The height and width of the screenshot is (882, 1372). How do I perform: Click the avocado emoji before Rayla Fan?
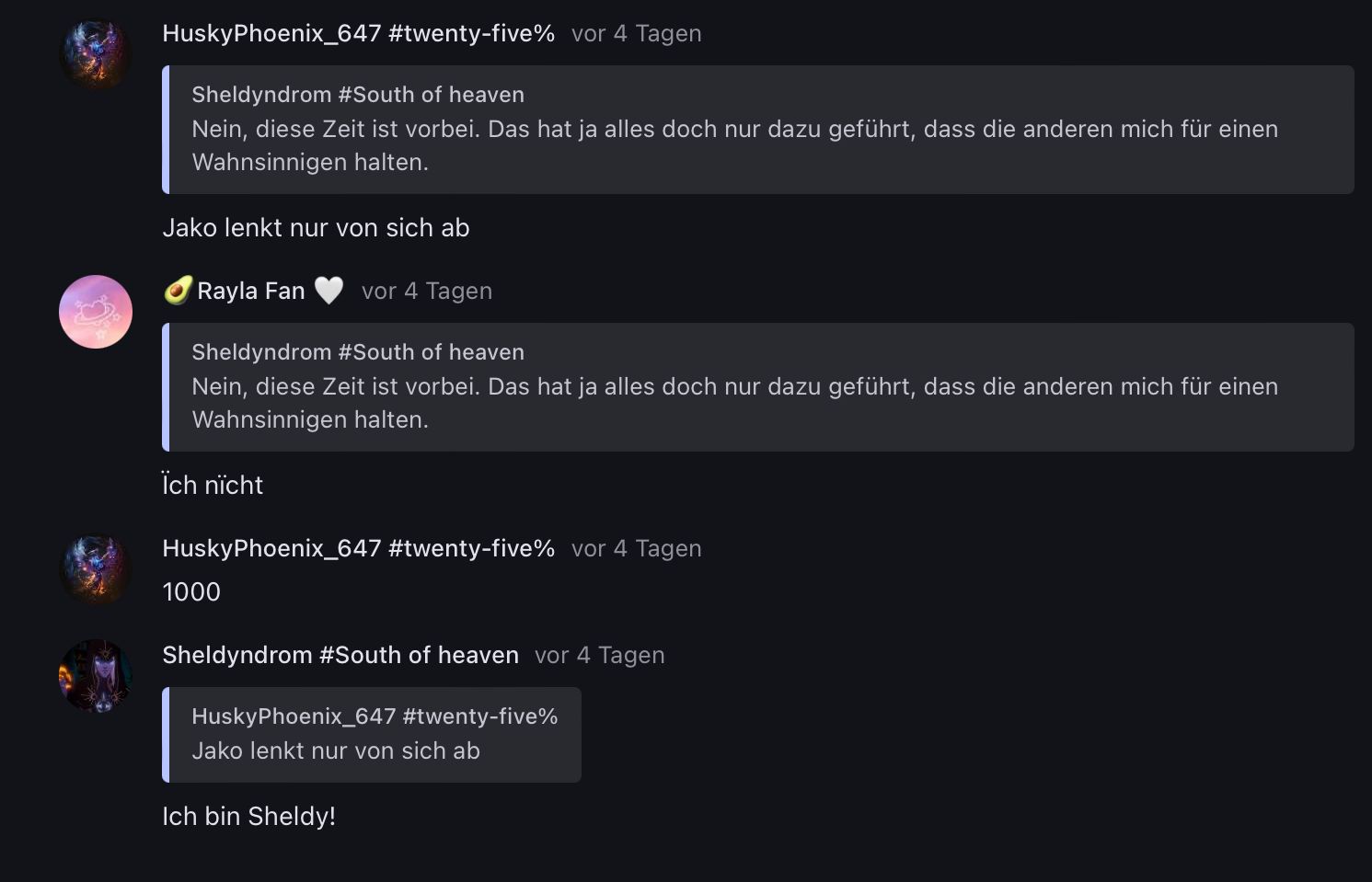point(178,291)
